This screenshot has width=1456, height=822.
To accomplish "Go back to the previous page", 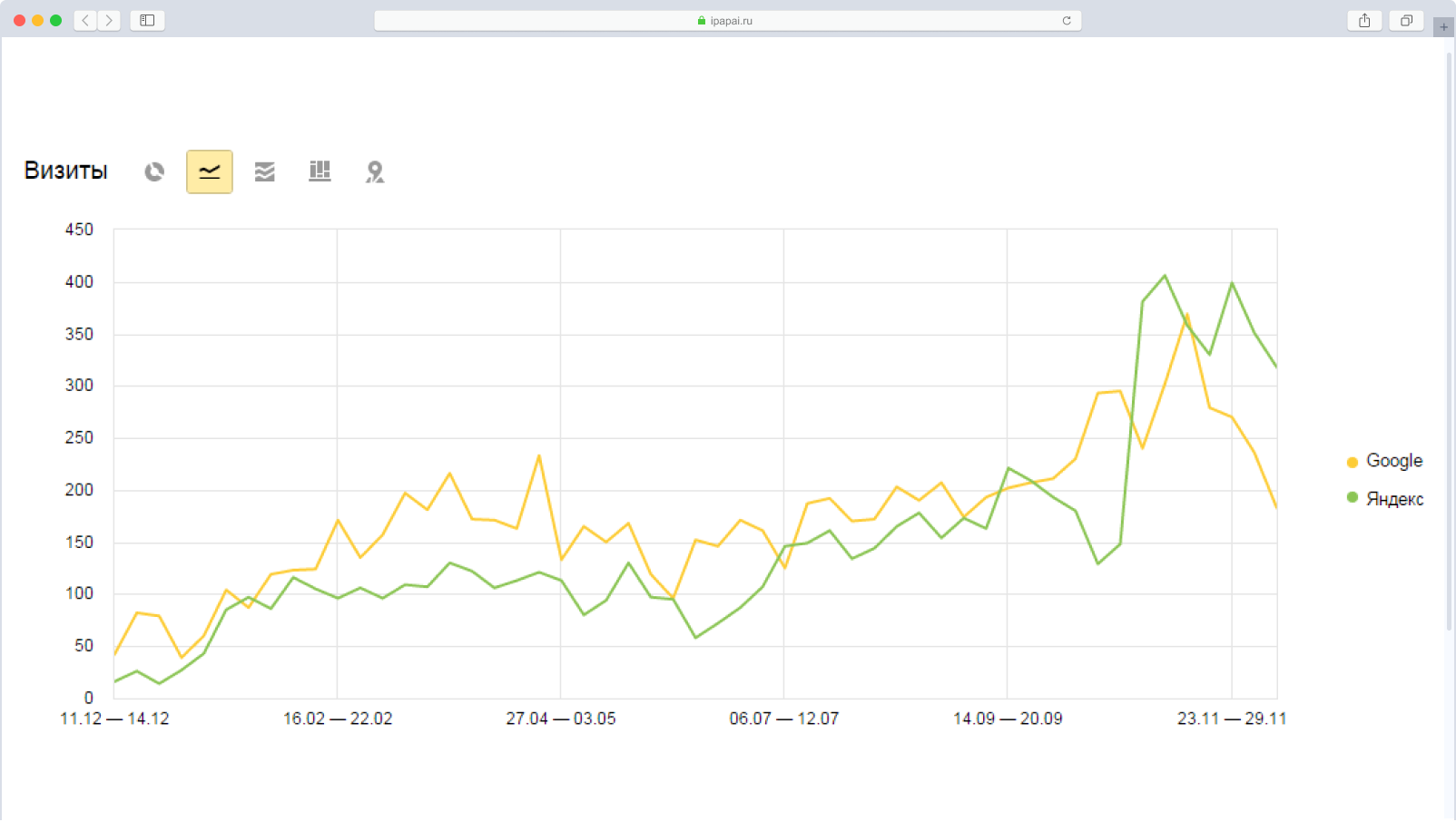I will 85,20.
